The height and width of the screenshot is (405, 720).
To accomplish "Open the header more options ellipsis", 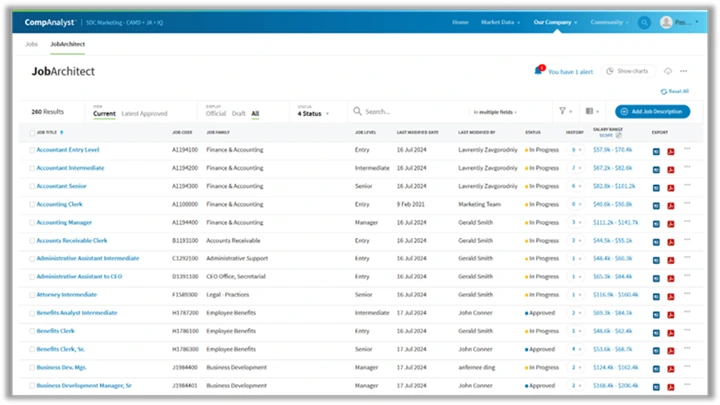I will click(x=684, y=71).
